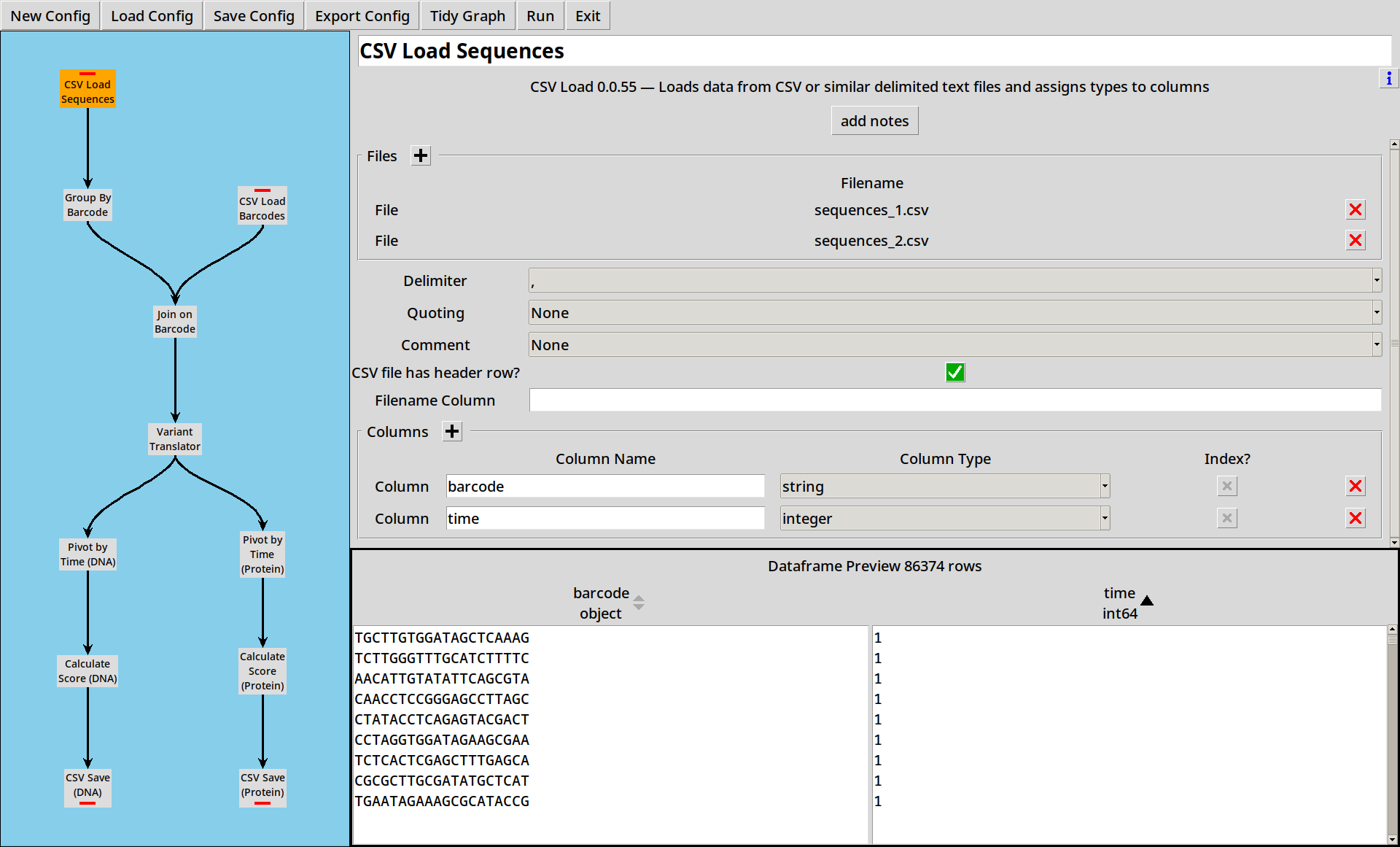Click the CCTAGGTGGATAGAAGCGAA barcode cell

coord(442,740)
